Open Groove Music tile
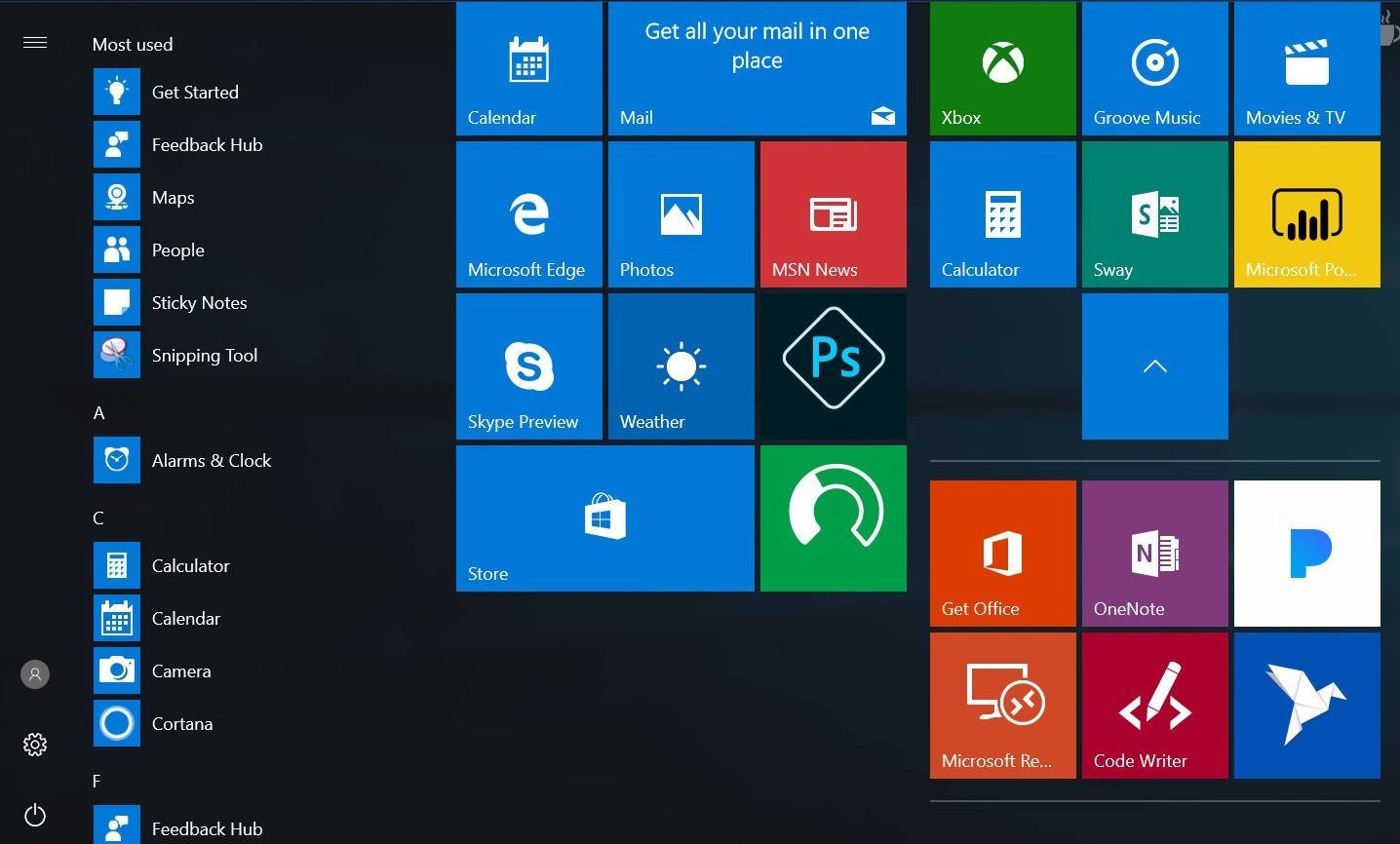Viewport: 1400px width, 844px height. pos(1155,68)
